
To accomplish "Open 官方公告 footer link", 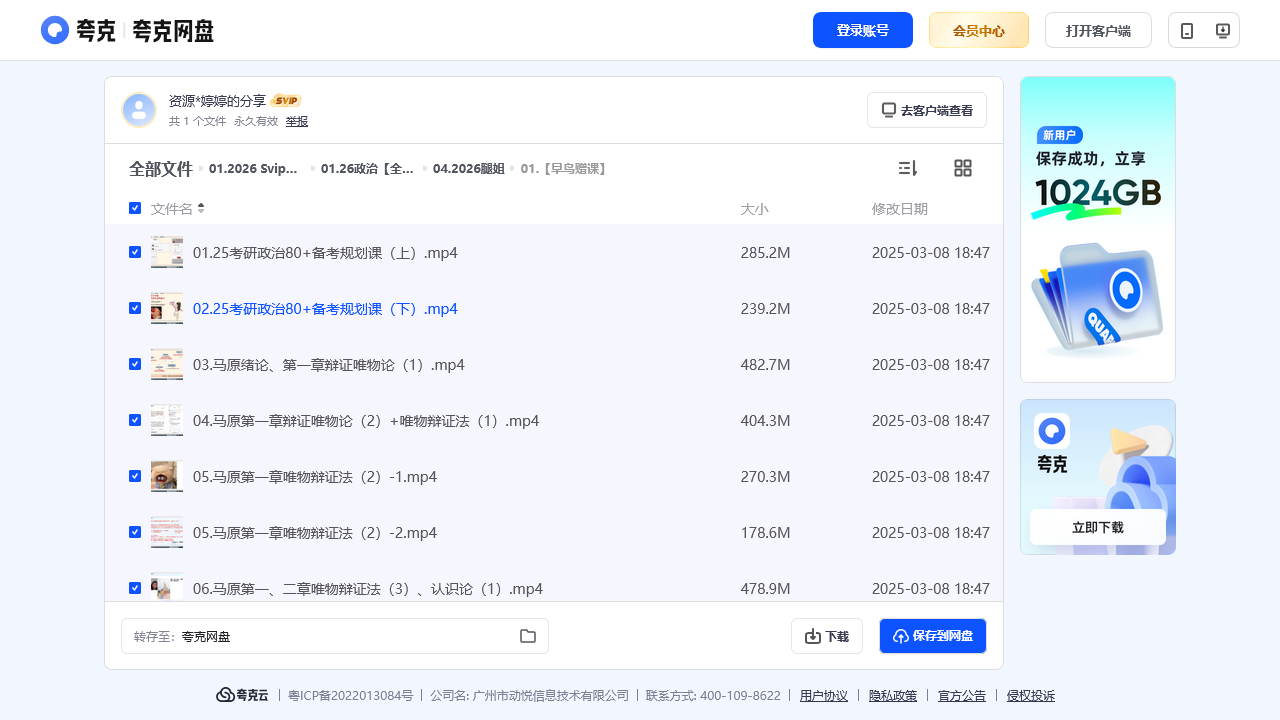I will 962,696.
